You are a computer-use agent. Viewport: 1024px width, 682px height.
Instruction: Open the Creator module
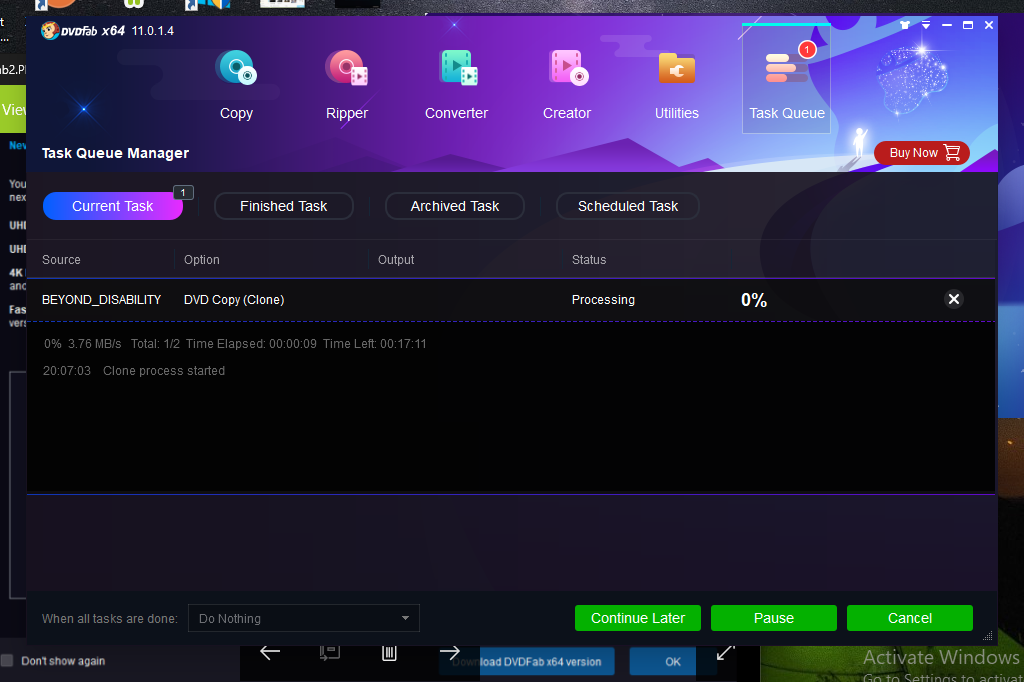coord(567,85)
